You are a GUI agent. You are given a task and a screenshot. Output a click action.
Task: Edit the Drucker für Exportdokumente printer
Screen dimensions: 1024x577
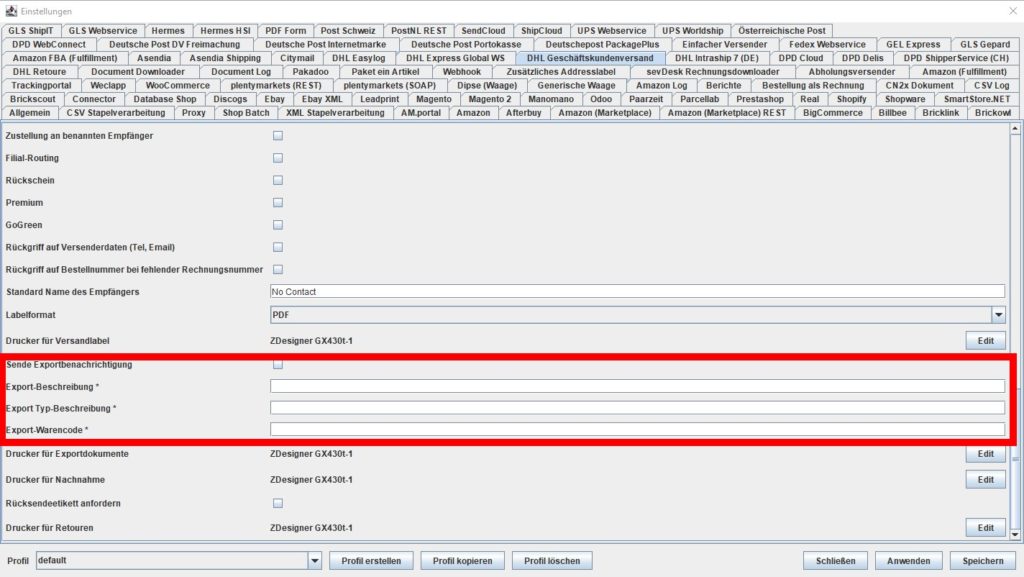[985, 454]
